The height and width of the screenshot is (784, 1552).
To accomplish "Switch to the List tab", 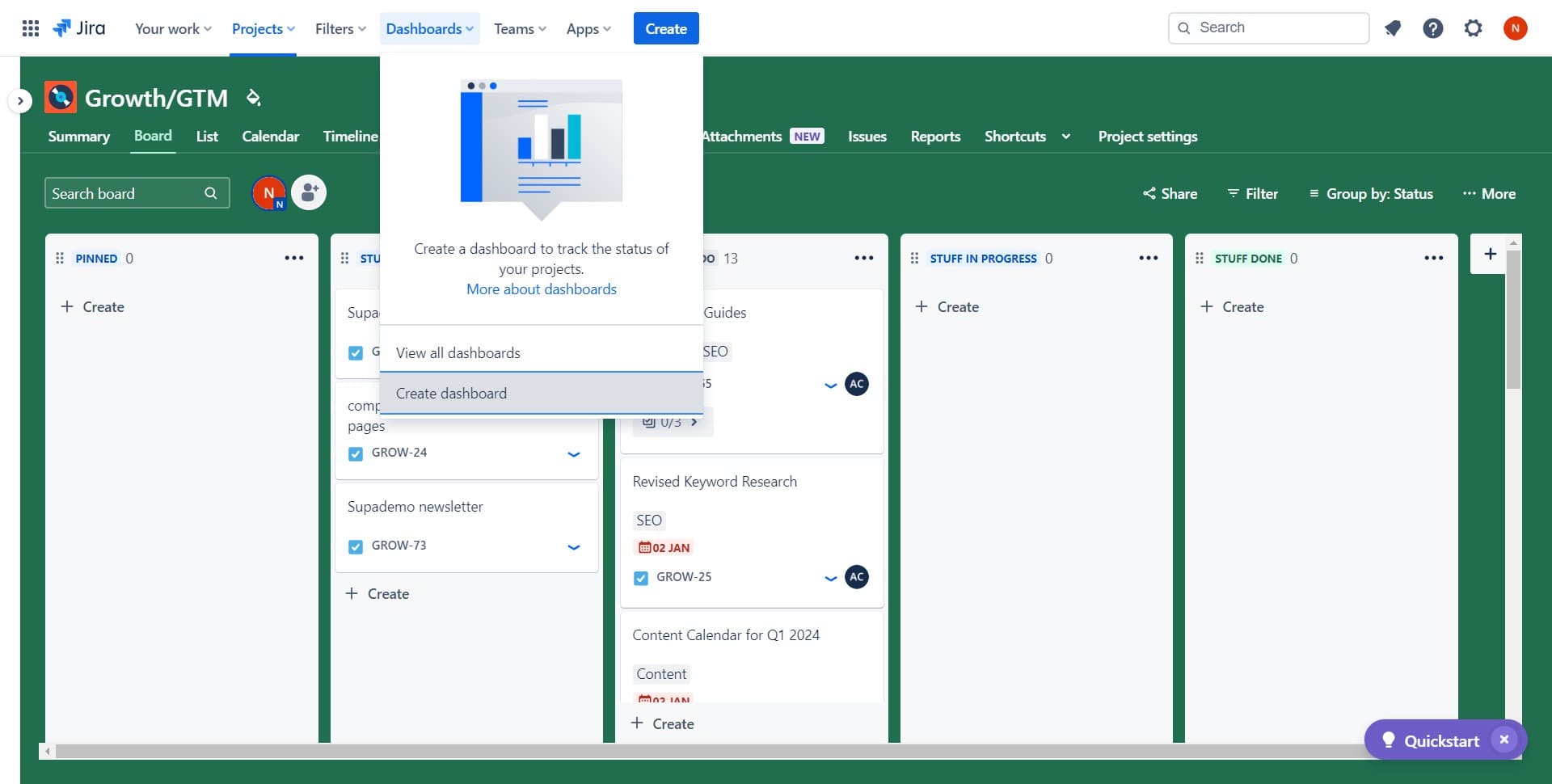I will click(x=207, y=136).
